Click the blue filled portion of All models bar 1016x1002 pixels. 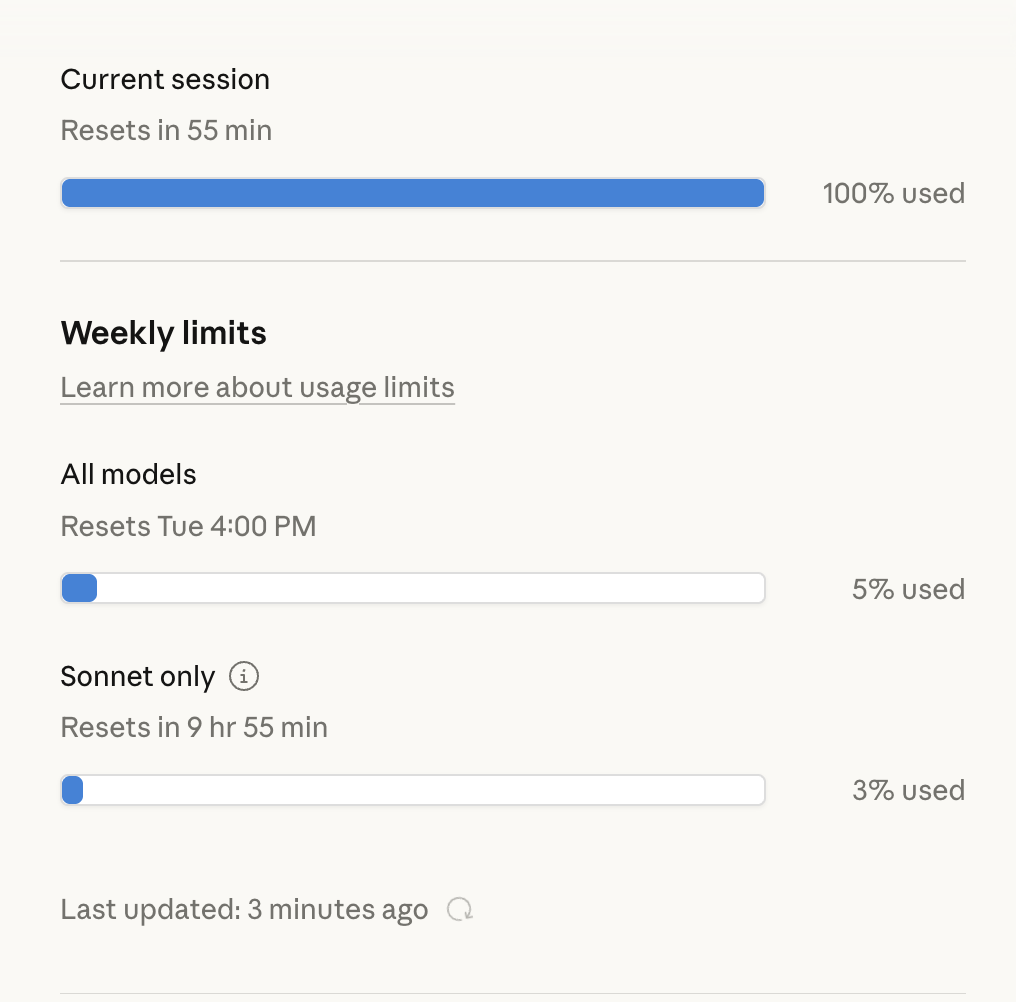pyautogui.click(x=79, y=589)
